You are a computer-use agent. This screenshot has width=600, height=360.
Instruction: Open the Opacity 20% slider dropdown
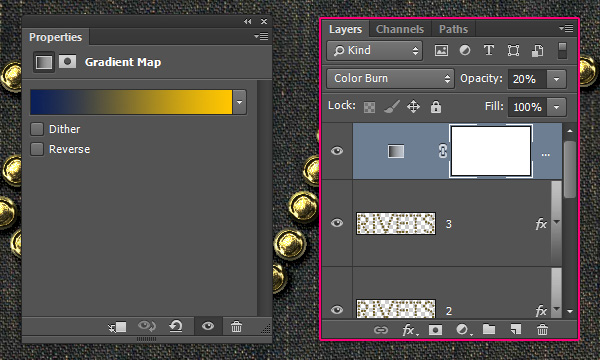click(x=556, y=79)
